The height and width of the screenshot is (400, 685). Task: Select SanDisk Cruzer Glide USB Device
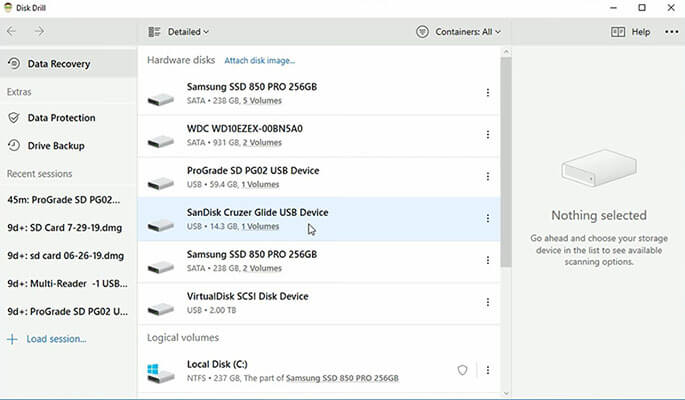tap(319, 219)
